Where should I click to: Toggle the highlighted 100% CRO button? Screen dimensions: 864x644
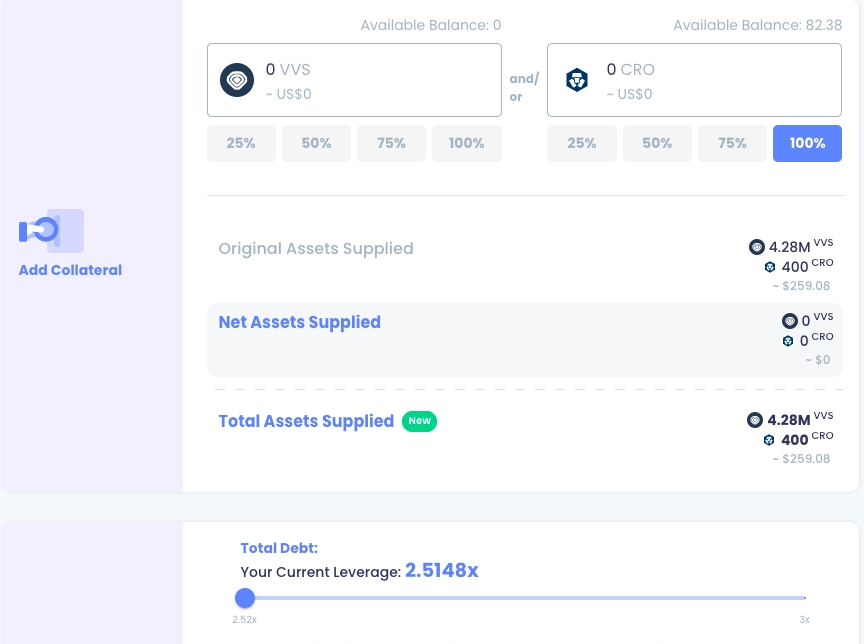point(807,143)
